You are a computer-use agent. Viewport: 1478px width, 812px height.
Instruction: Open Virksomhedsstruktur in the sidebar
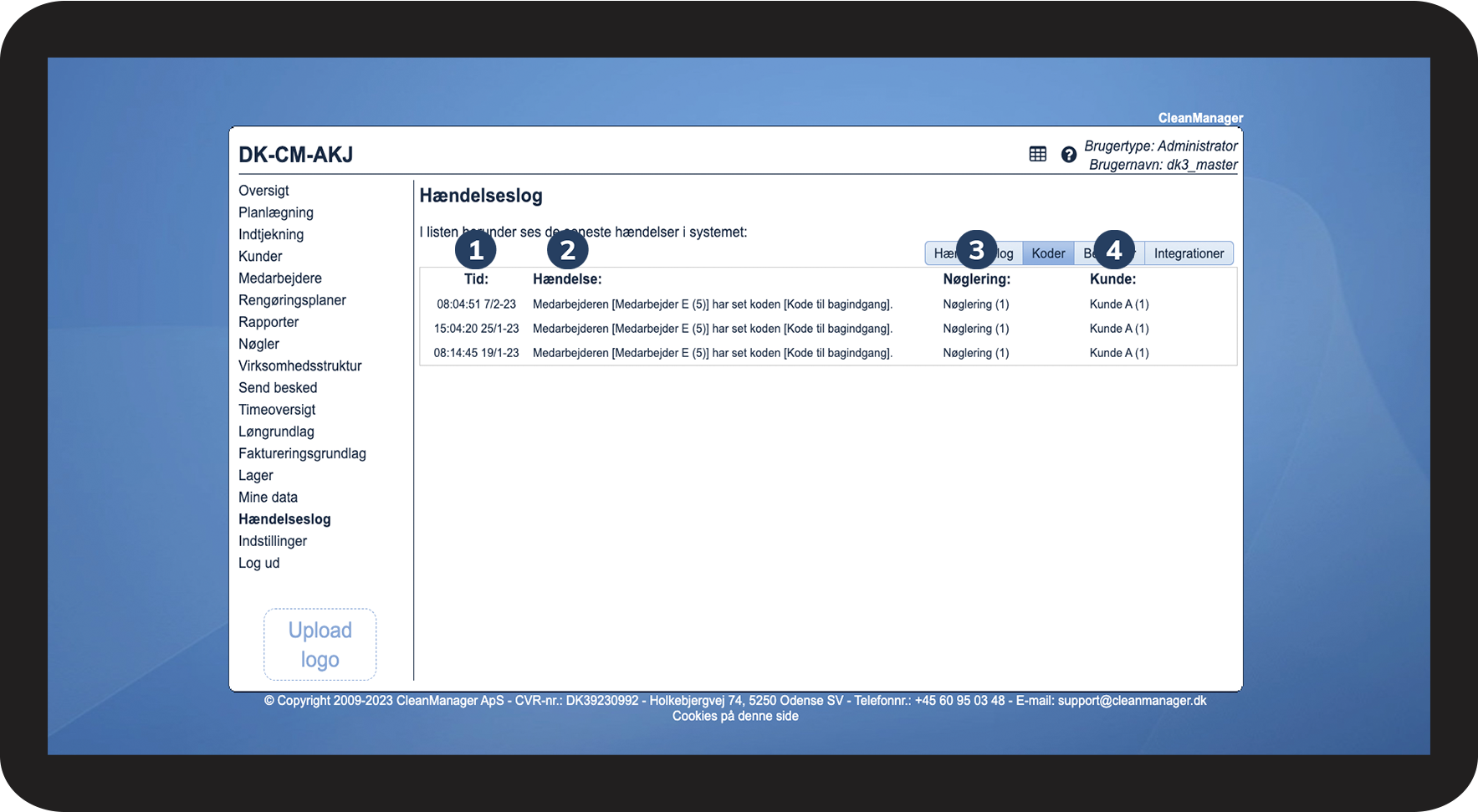click(x=300, y=365)
